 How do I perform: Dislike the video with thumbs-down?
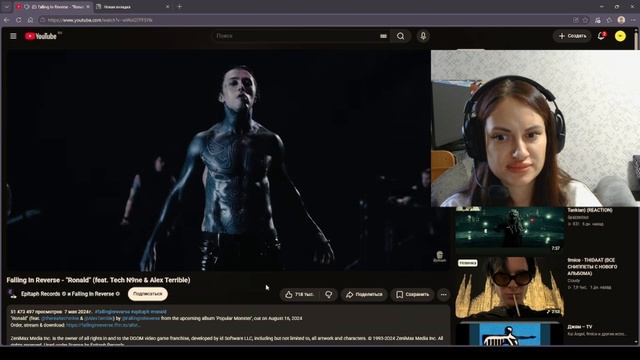329,294
